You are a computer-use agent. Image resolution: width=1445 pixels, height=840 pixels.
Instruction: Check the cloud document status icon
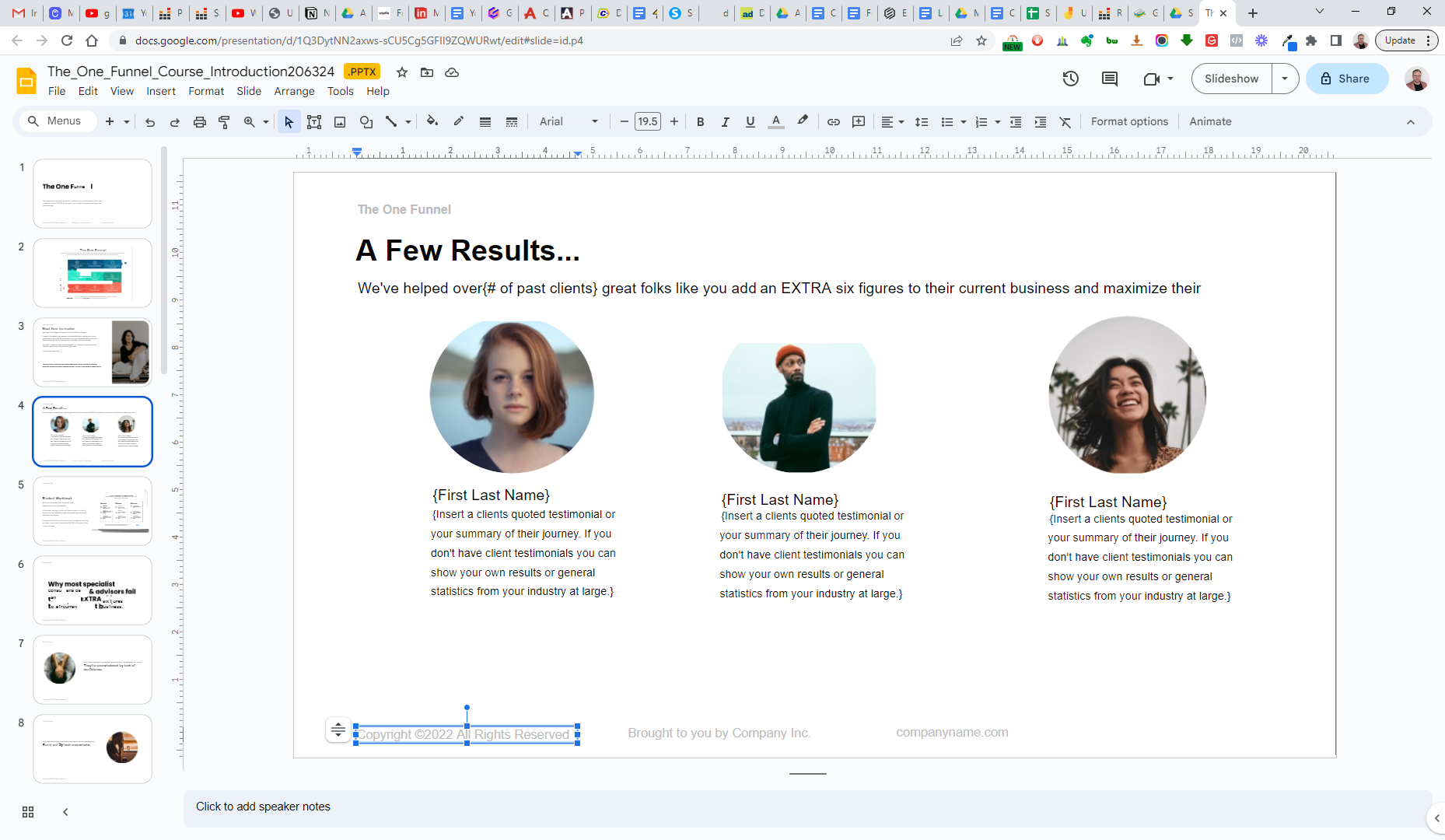[452, 72]
